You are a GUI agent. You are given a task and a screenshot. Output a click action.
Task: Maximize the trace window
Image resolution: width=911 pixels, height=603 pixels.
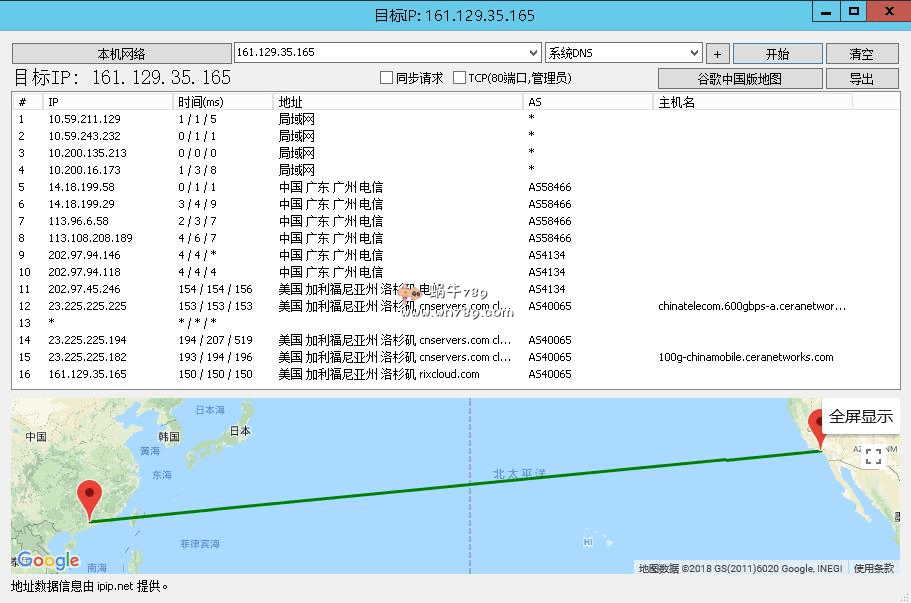click(853, 12)
